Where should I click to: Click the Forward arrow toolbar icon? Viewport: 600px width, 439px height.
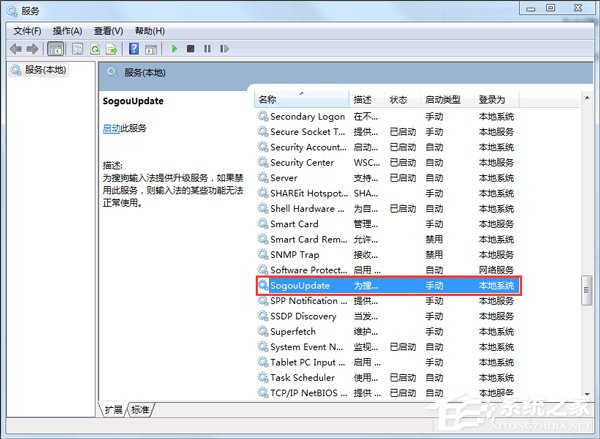click(33, 49)
